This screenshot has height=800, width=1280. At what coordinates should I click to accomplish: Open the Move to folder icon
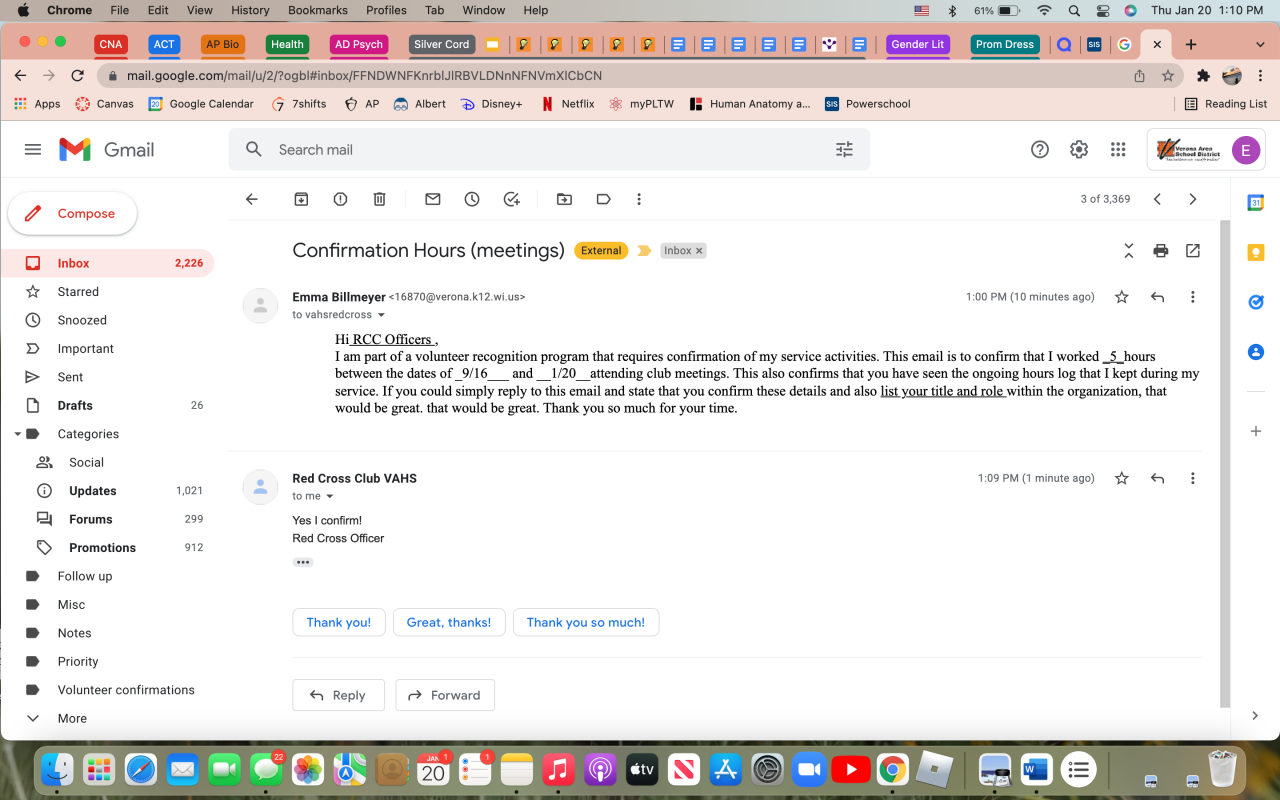click(x=564, y=199)
